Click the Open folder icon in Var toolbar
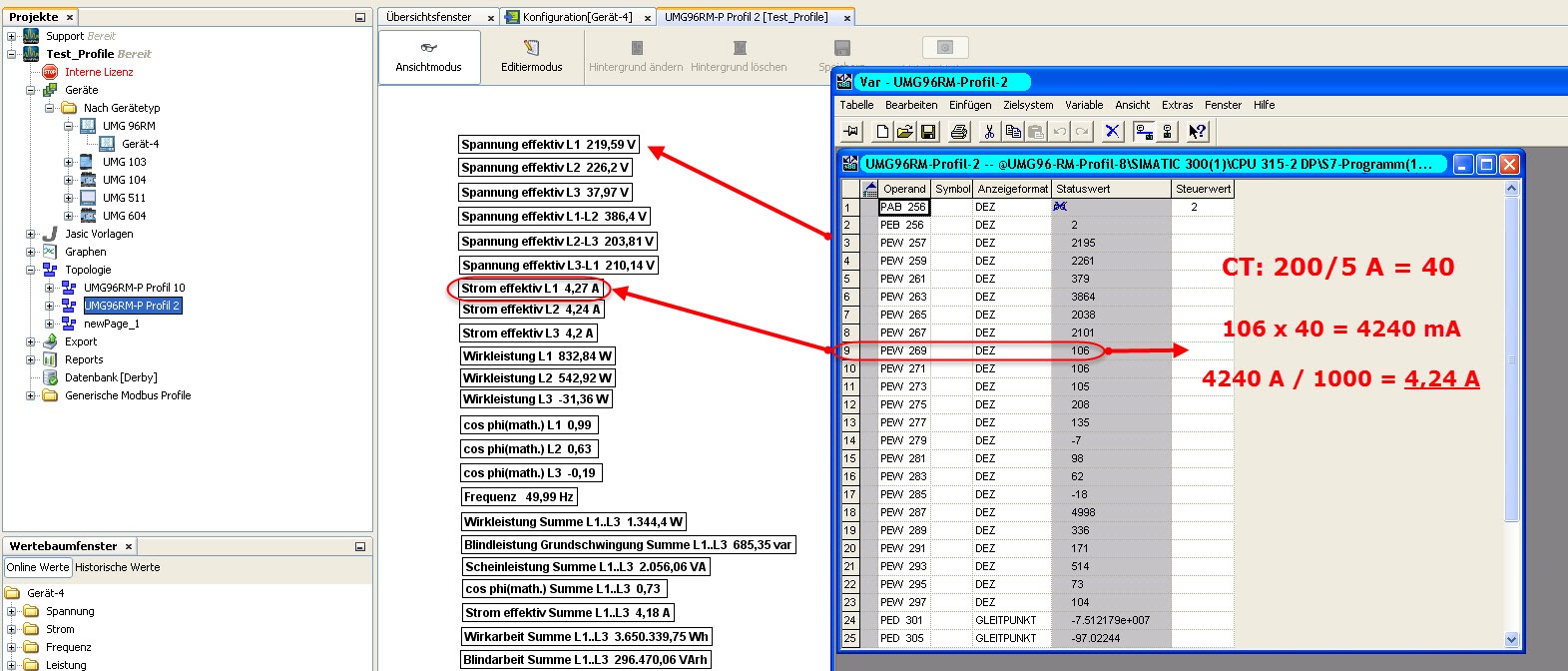 tap(905, 132)
